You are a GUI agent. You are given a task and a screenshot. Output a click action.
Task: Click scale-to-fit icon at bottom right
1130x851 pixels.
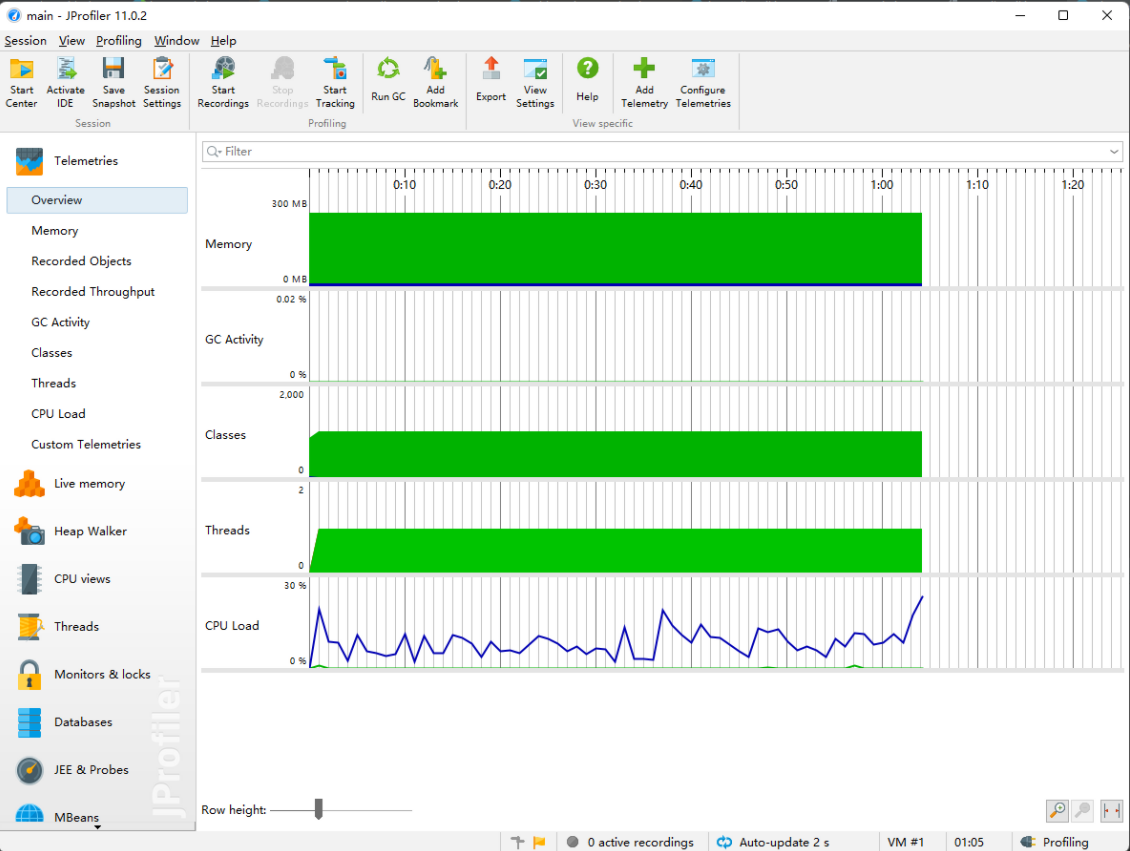(1111, 811)
